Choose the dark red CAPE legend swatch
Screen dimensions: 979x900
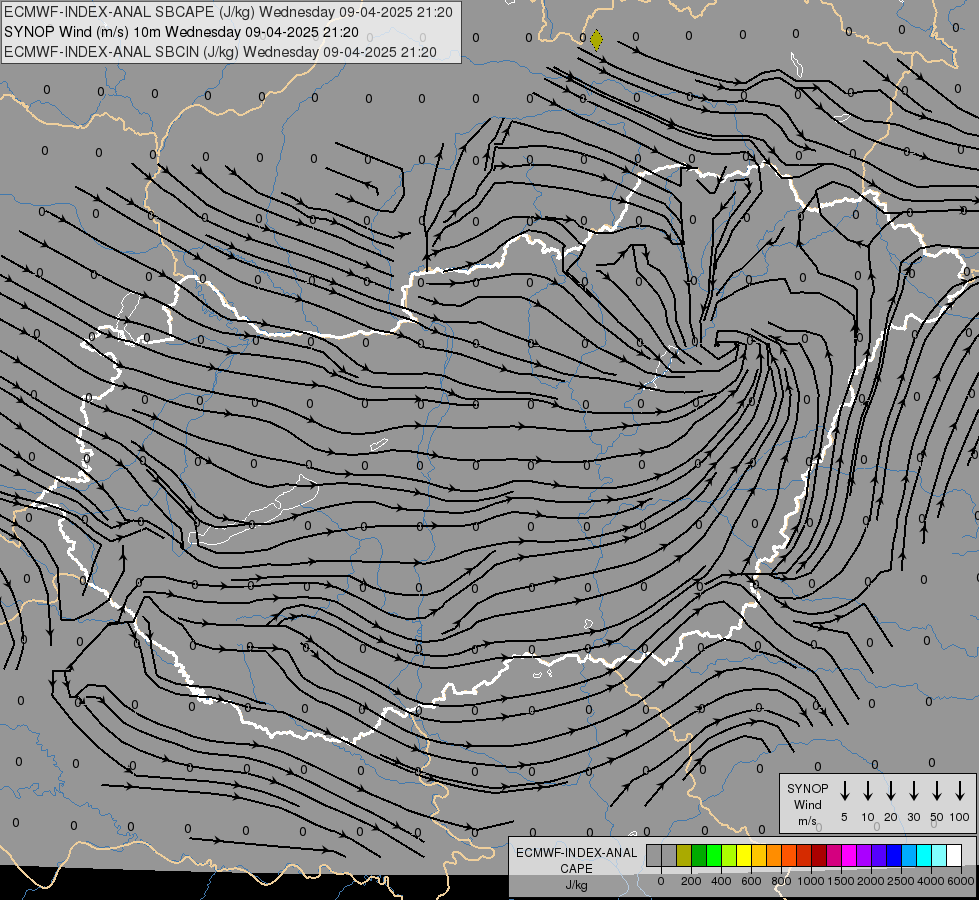(820, 855)
